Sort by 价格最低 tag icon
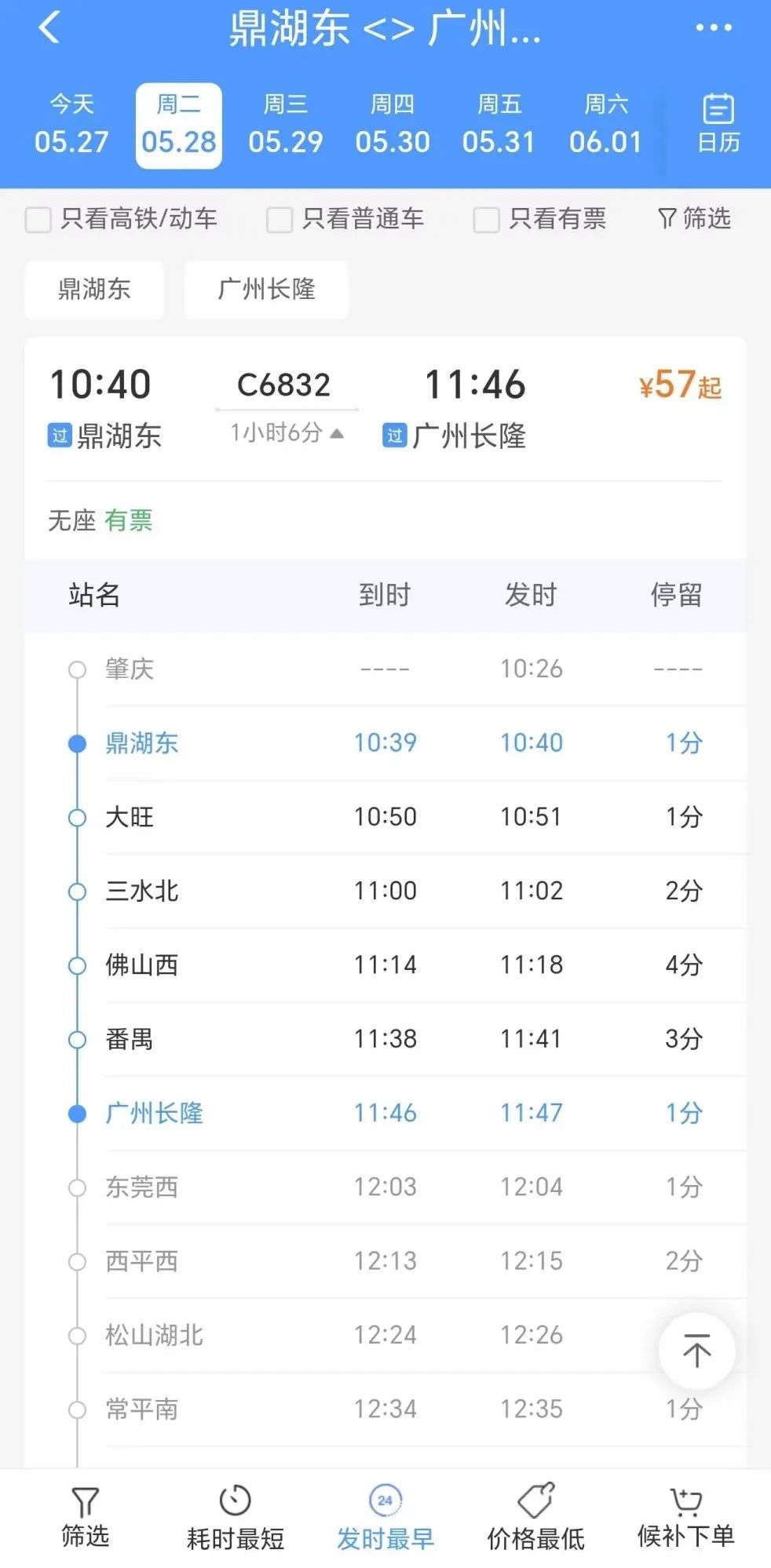 (x=536, y=1501)
